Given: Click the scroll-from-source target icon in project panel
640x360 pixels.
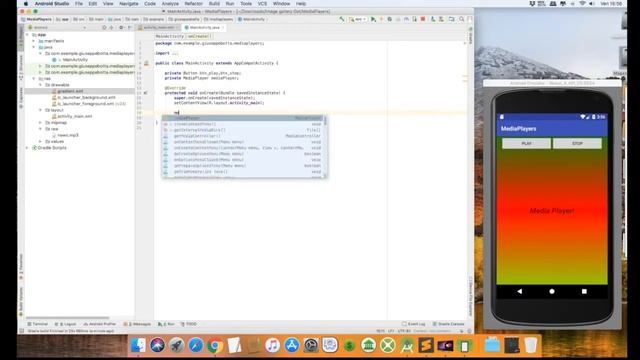Looking at the screenshot, I should pyautogui.click(x=104, y=28).
